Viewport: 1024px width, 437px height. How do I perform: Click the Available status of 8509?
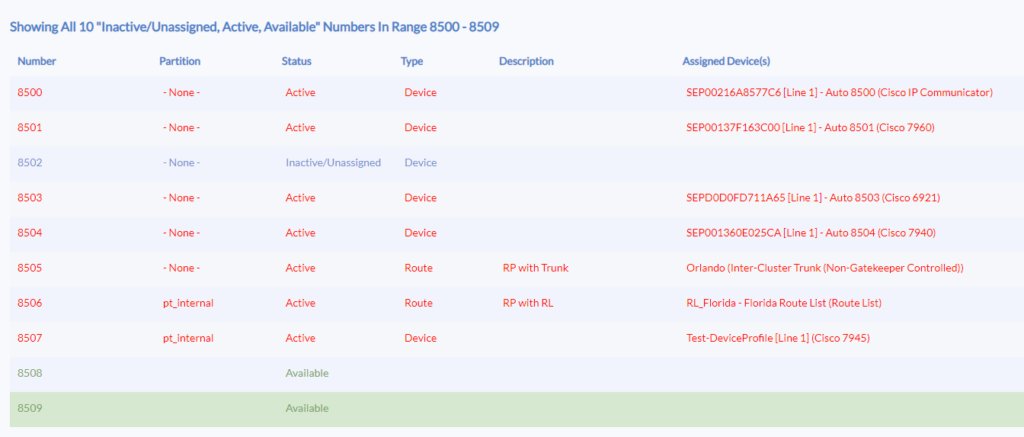[x=307, y=409]
